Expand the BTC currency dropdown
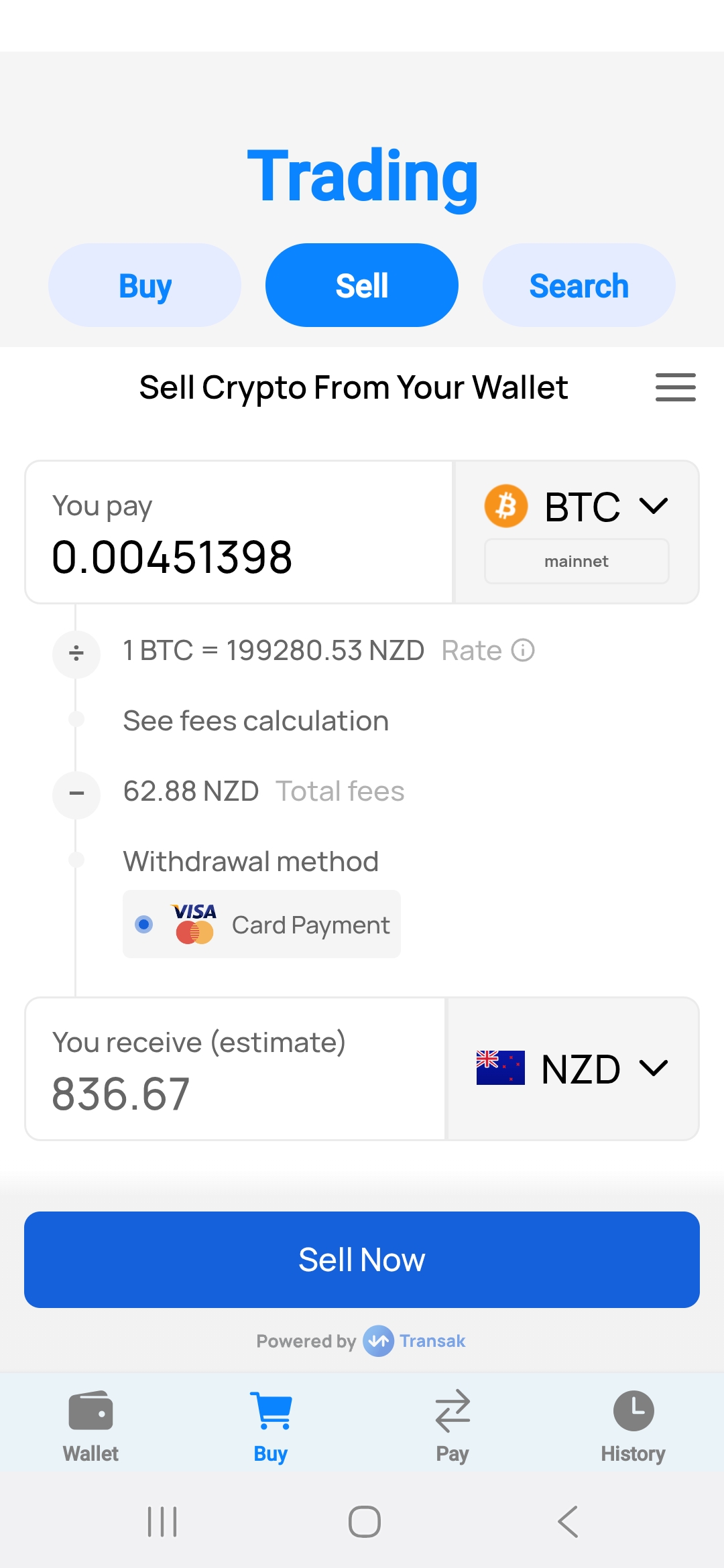Screen dimensions: 724x1568 point(654,505)
